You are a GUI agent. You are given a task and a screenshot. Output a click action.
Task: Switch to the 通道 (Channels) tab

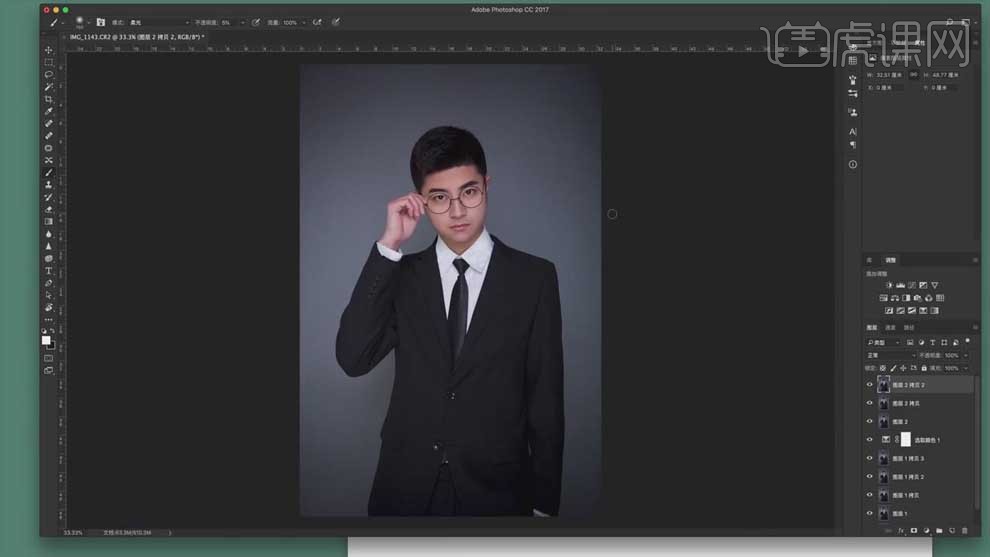click(890, 328)
